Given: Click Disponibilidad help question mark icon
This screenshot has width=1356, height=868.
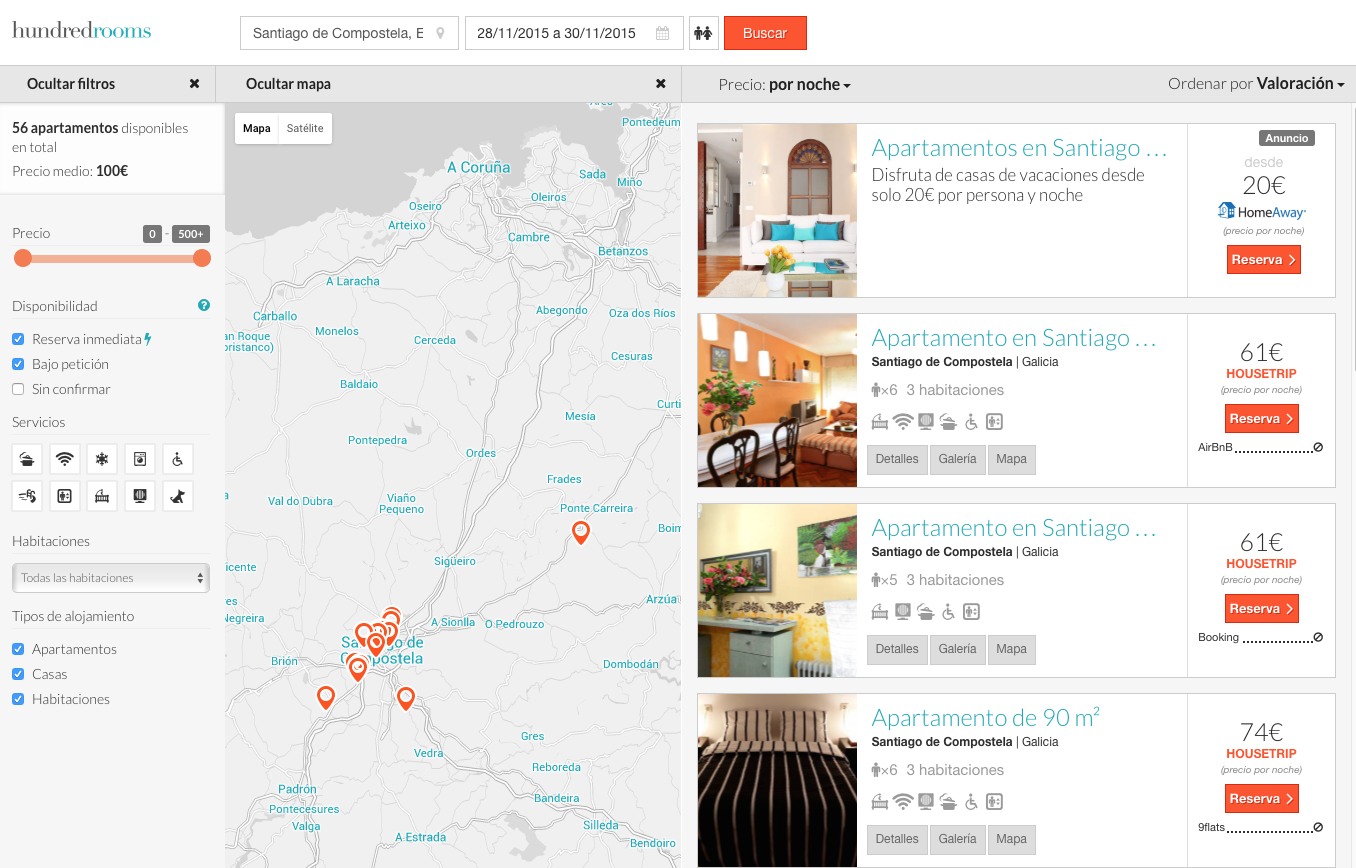Looking at the screenshot, I should (x=204, y=305).
